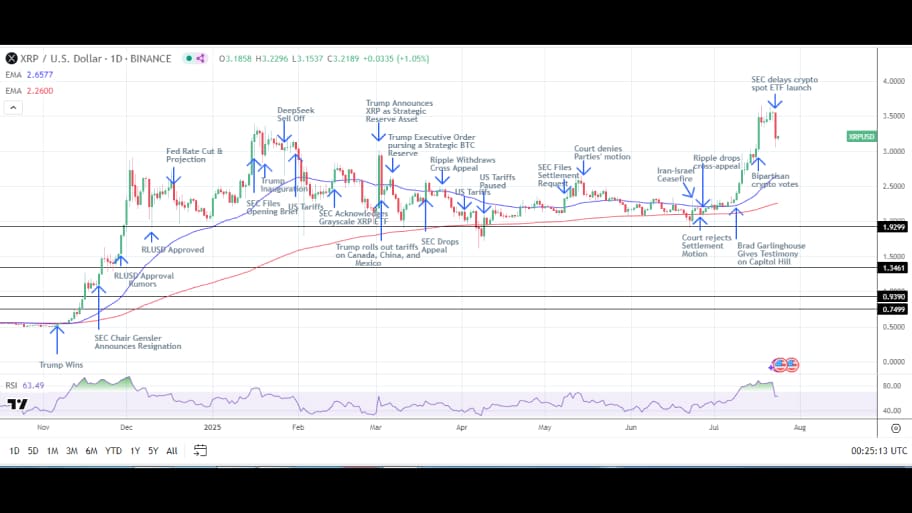This screenshot has width=912, height=513.
Task: Click 'SEC delays crypto spot ETF launch' annotation
Action: 784,84
